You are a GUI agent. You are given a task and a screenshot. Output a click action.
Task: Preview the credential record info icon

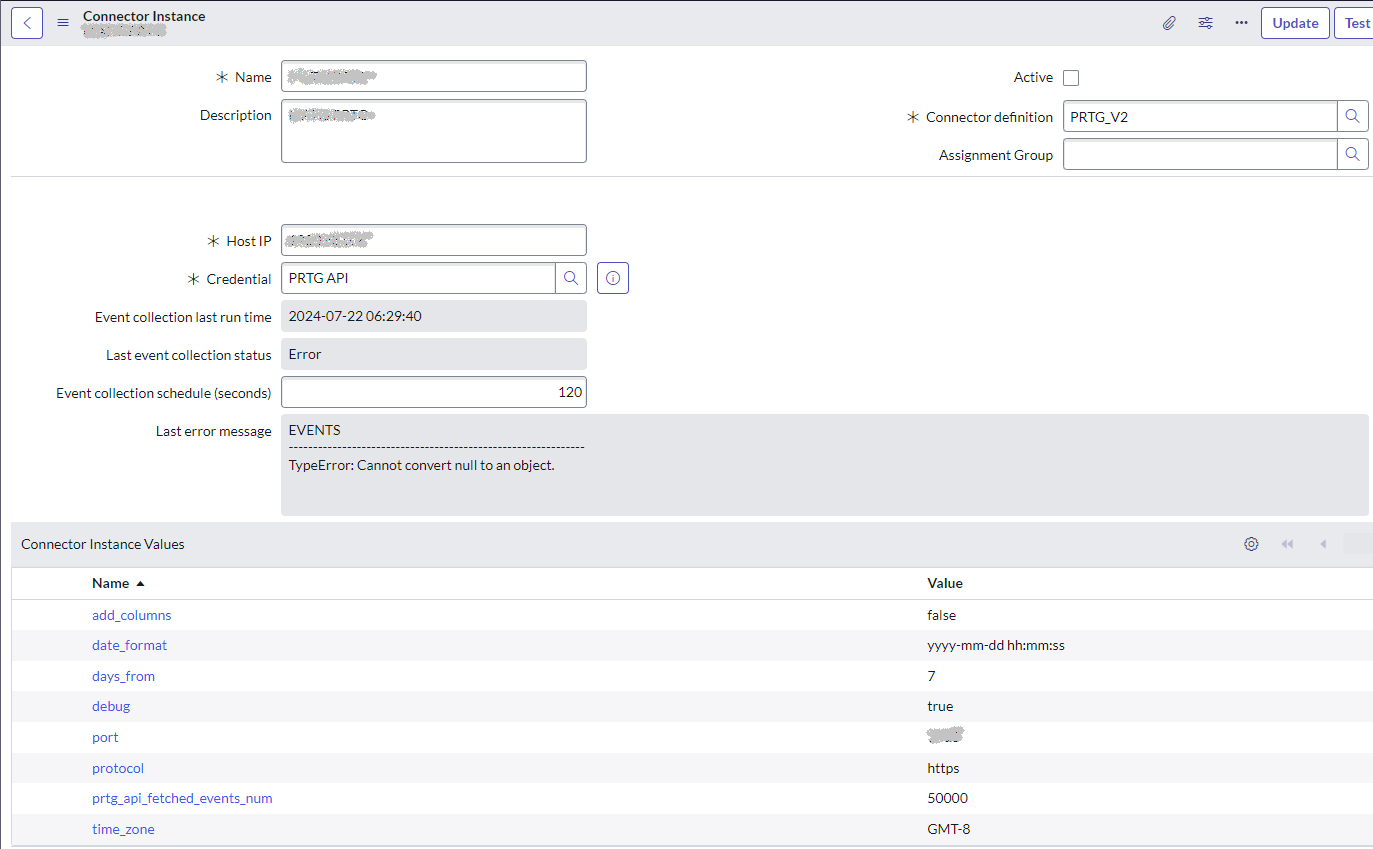(613, 279)
